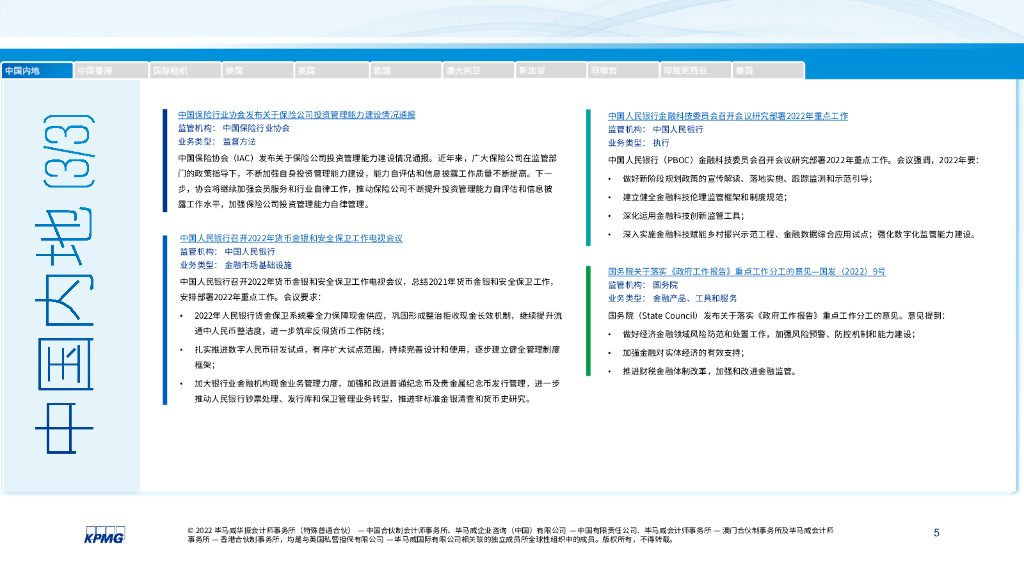Open the 国际组织 tab
This screenshot has height=576, width=1024.
coord(185,71)
